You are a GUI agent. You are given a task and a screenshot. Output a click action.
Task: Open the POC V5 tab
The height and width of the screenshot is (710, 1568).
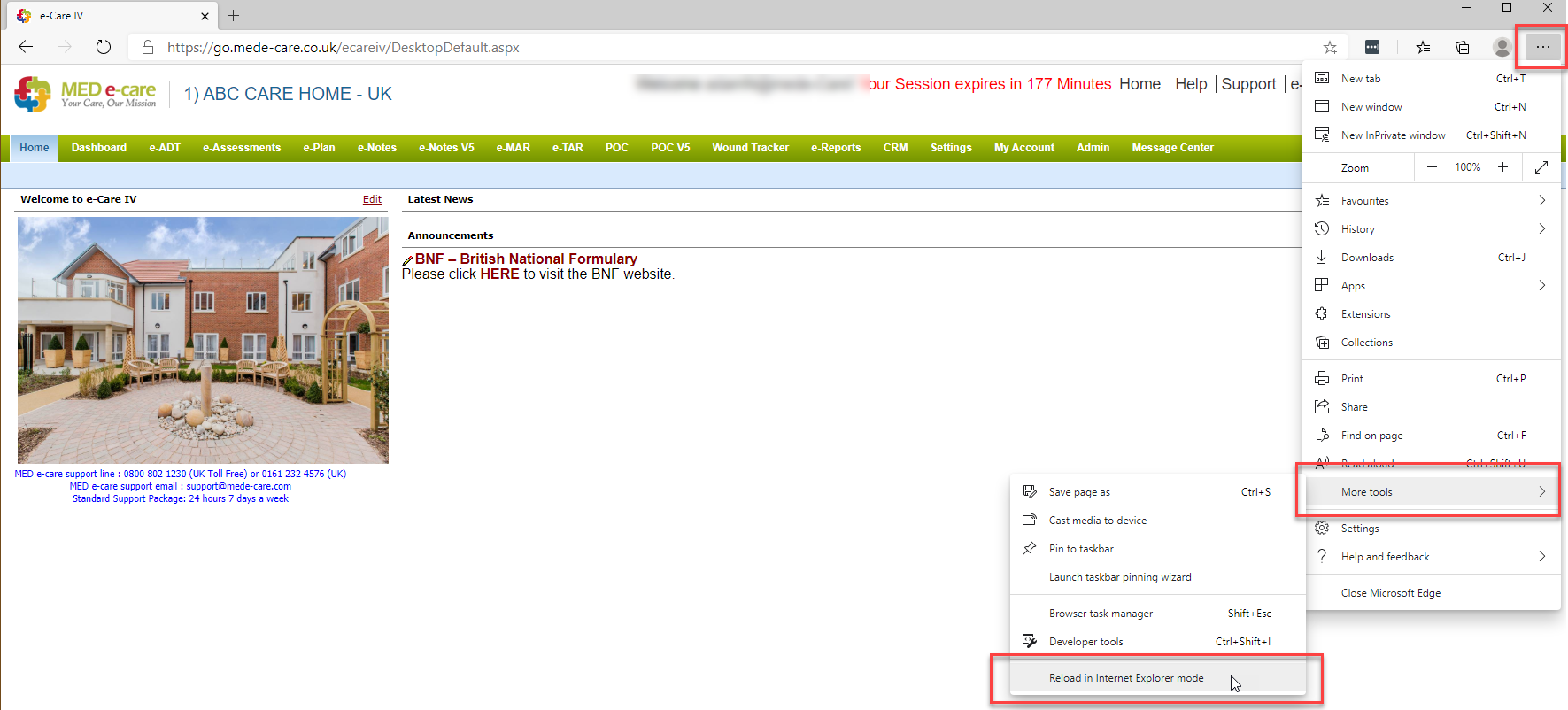(x=670, y=148)
